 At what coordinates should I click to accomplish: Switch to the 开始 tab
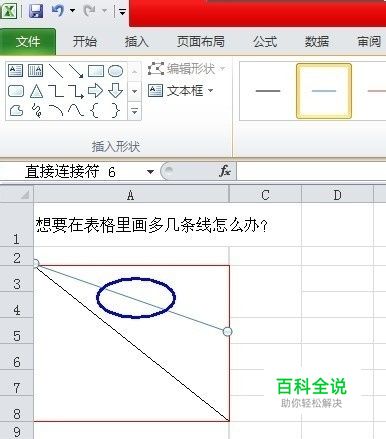(85, 42)
